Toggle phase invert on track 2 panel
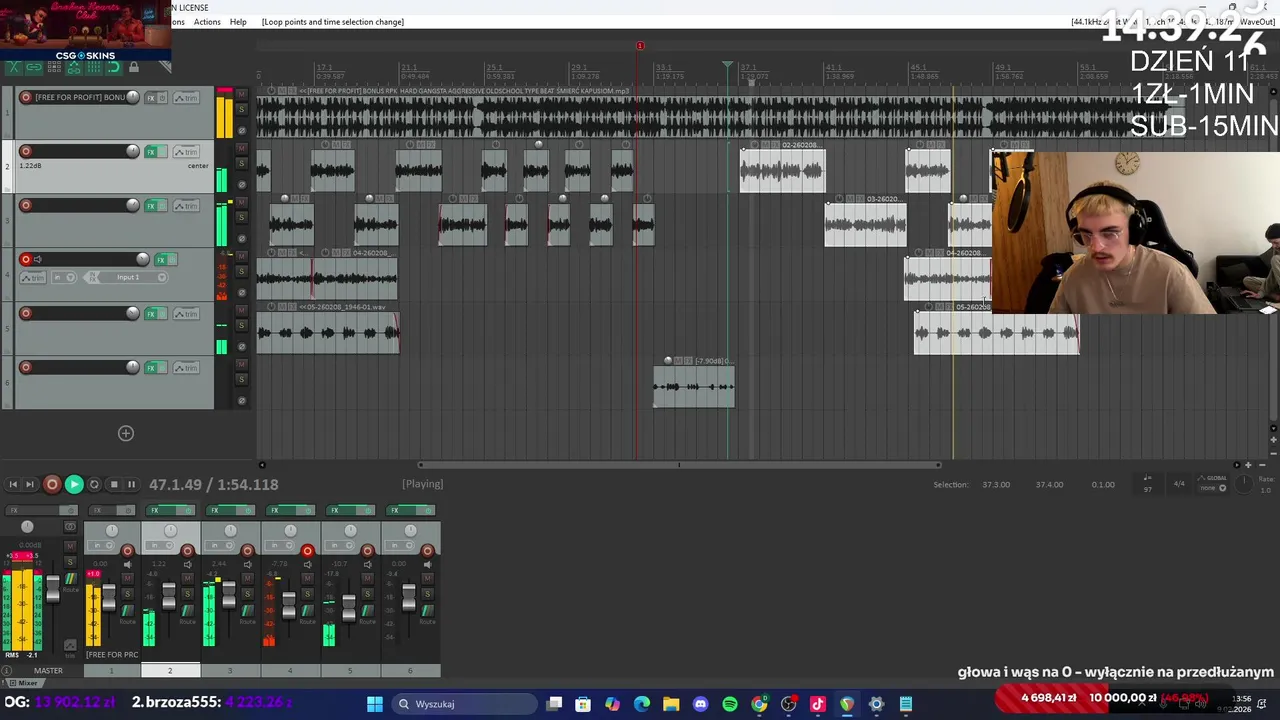This screenshot has width=1280, height=720. pyautogui.click(x=241, y=185)
